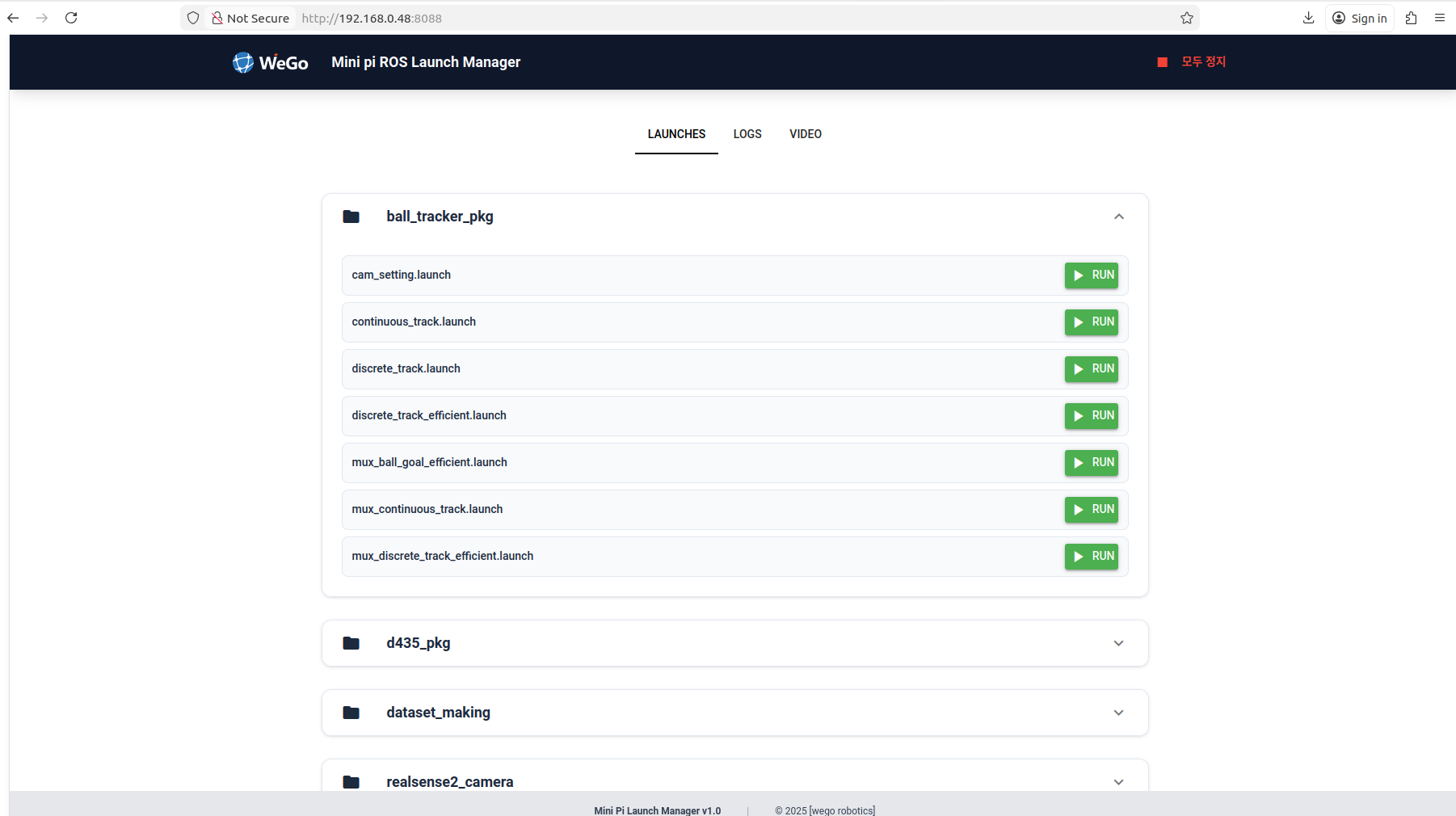Open the extensions puzzle icon

click(1411, 18)
